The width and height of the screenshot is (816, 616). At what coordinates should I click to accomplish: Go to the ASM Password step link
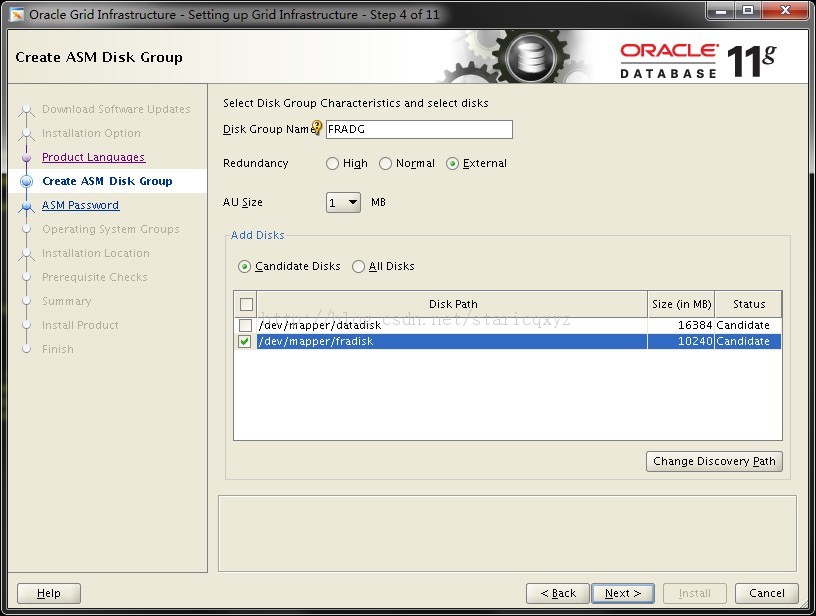click(81, 205)
